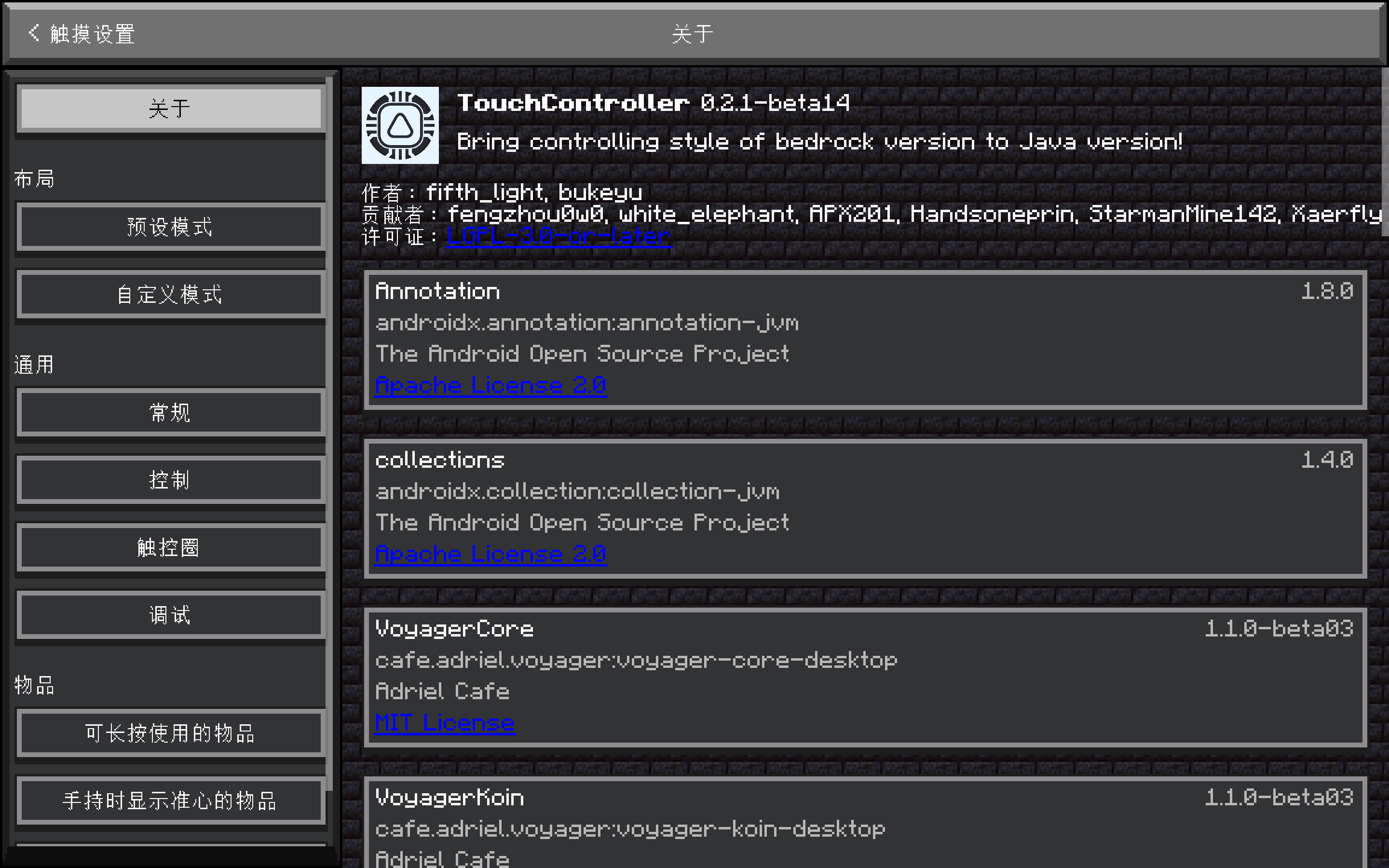Open collections' Apache License 2.0 link

pyautogui.click(x=491, y=554)
